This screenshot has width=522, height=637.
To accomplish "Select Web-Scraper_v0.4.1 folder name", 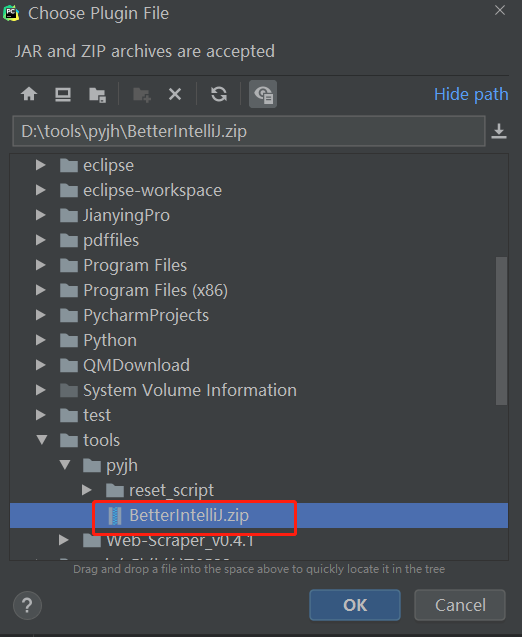I will coord(180,540).
